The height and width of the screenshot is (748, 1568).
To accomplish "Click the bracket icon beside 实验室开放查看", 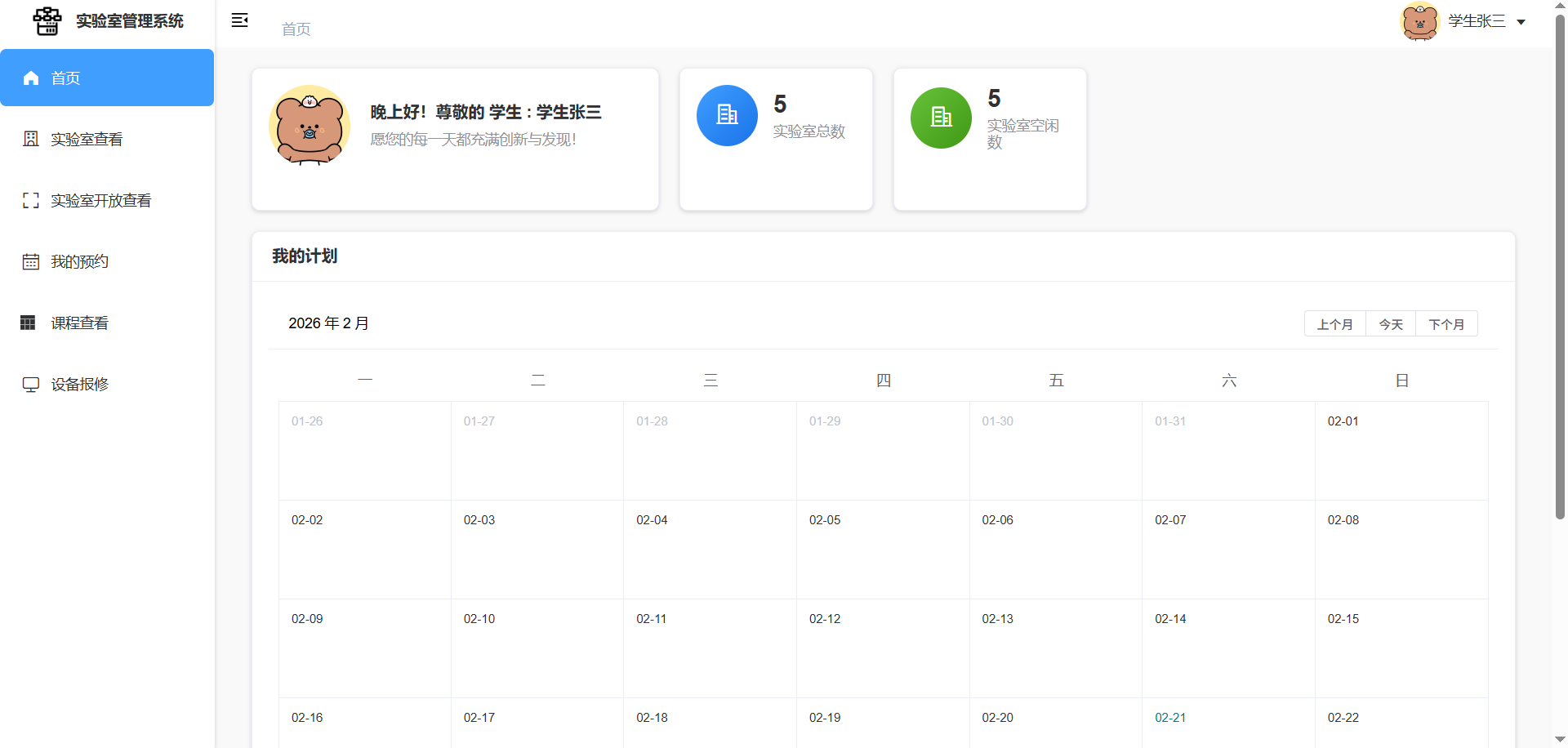I will [x=31, y=200].
